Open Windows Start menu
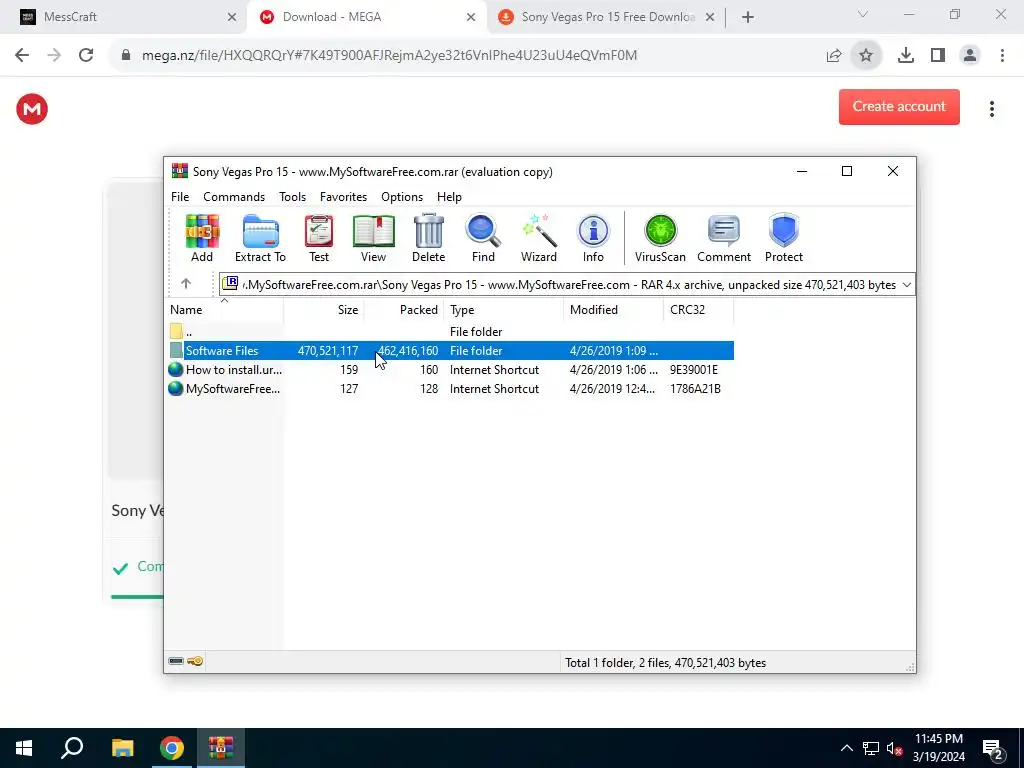Screen dimensions: 1024x768 (24, 748)
